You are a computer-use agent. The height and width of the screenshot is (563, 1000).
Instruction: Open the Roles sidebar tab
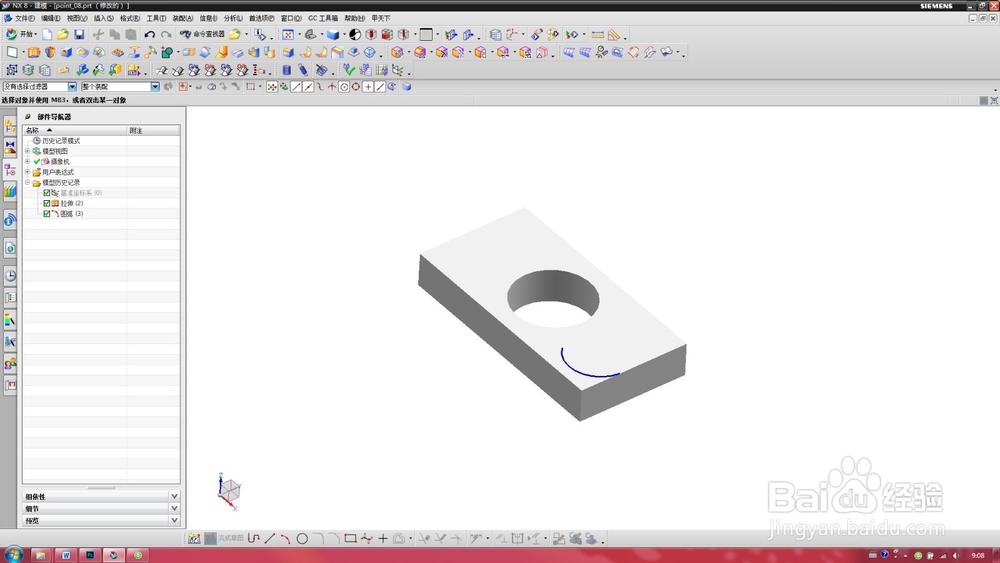click(x=10, y=363)
